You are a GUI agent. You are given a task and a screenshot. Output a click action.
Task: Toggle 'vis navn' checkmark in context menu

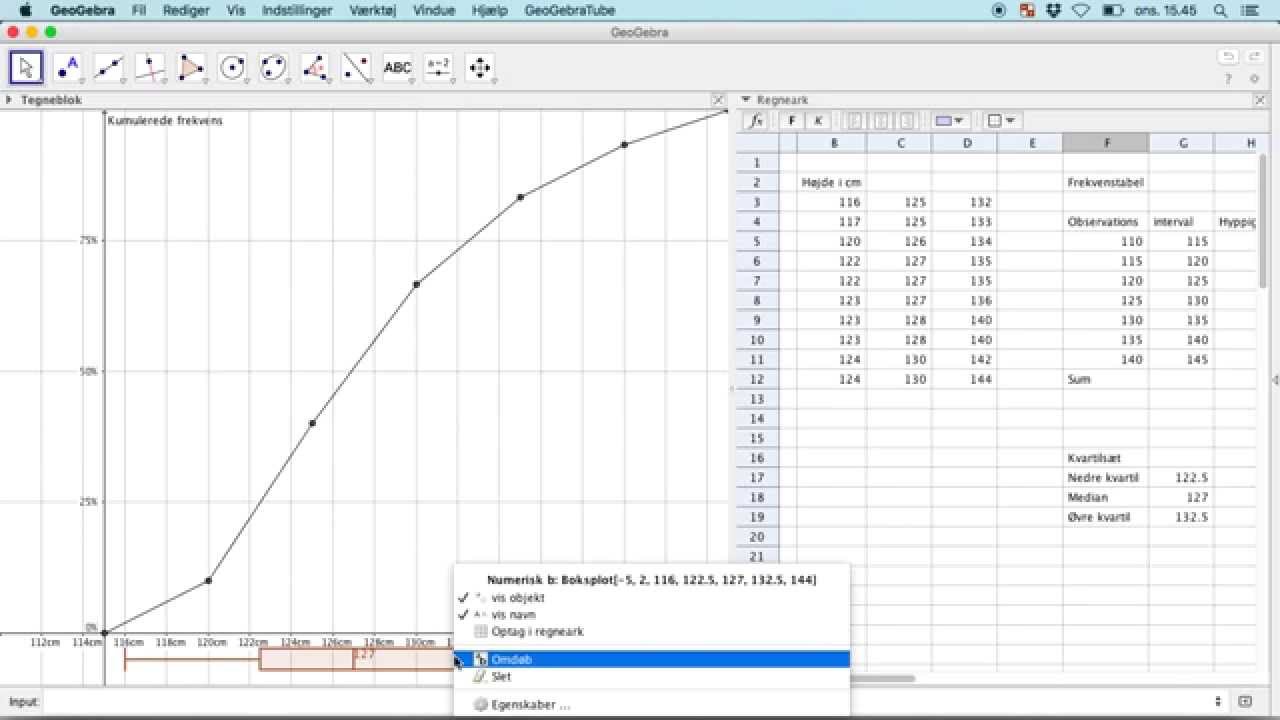(x=463, y=615)
